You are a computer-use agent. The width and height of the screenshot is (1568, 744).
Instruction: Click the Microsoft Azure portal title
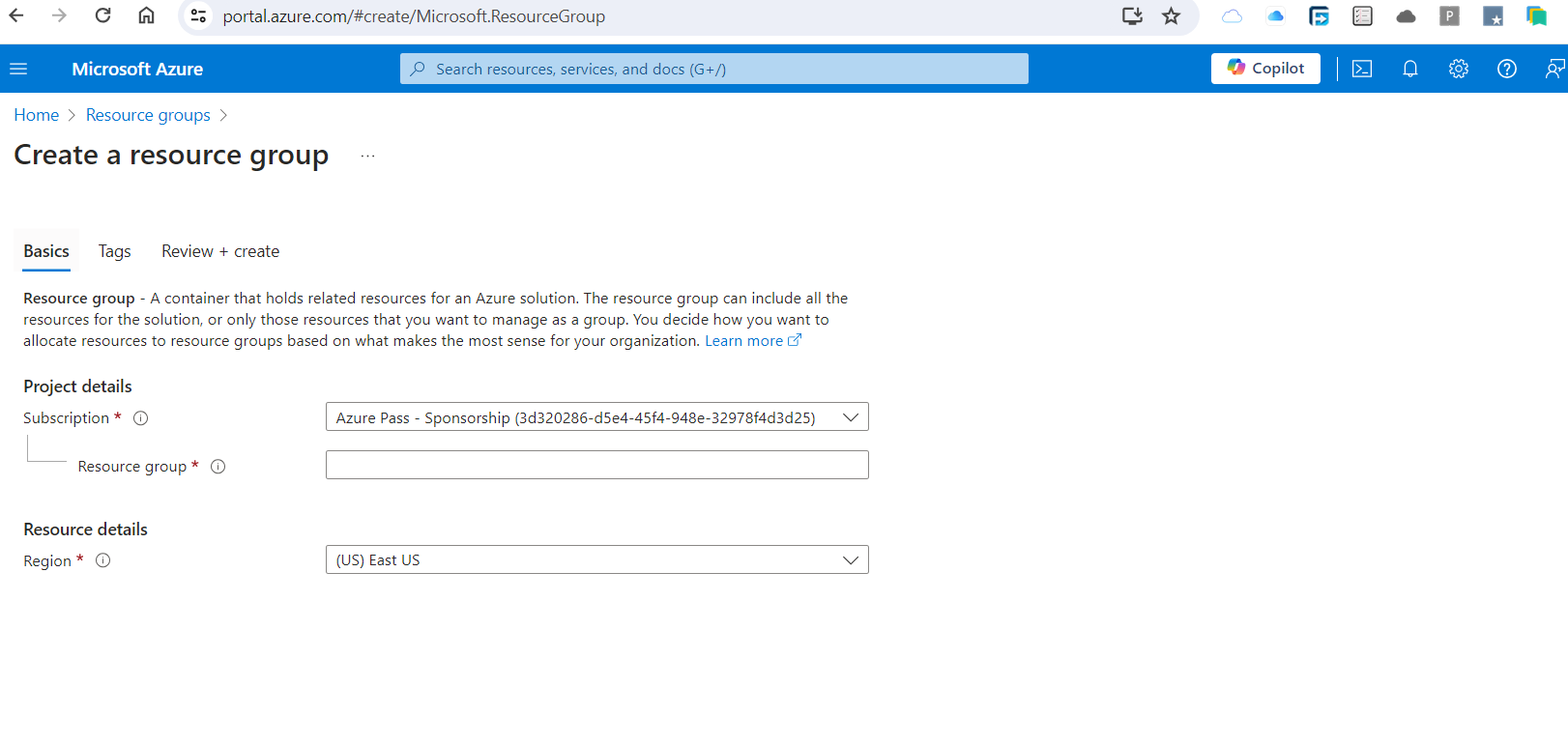[137, 69]
